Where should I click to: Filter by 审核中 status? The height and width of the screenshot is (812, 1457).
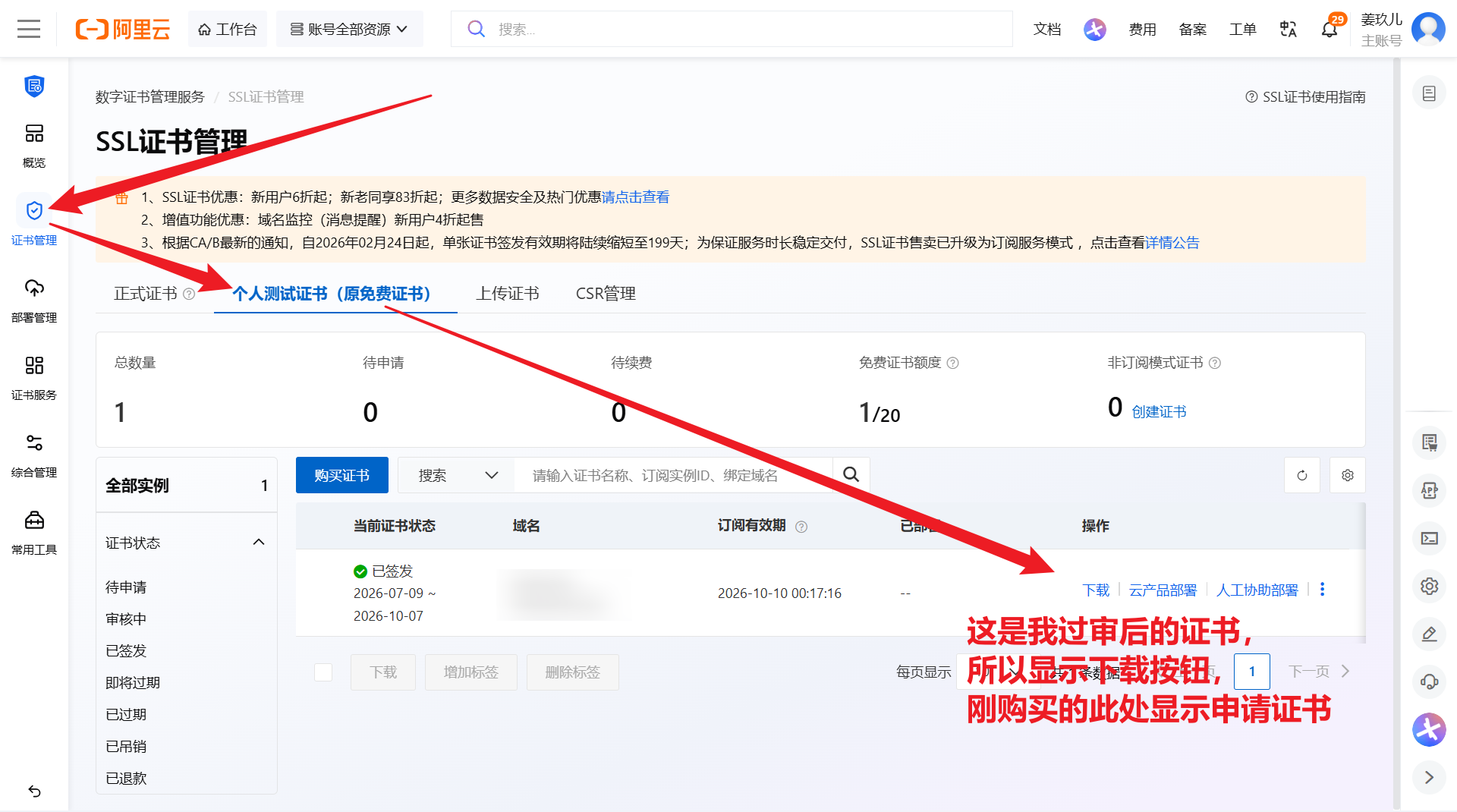point(126,619)
